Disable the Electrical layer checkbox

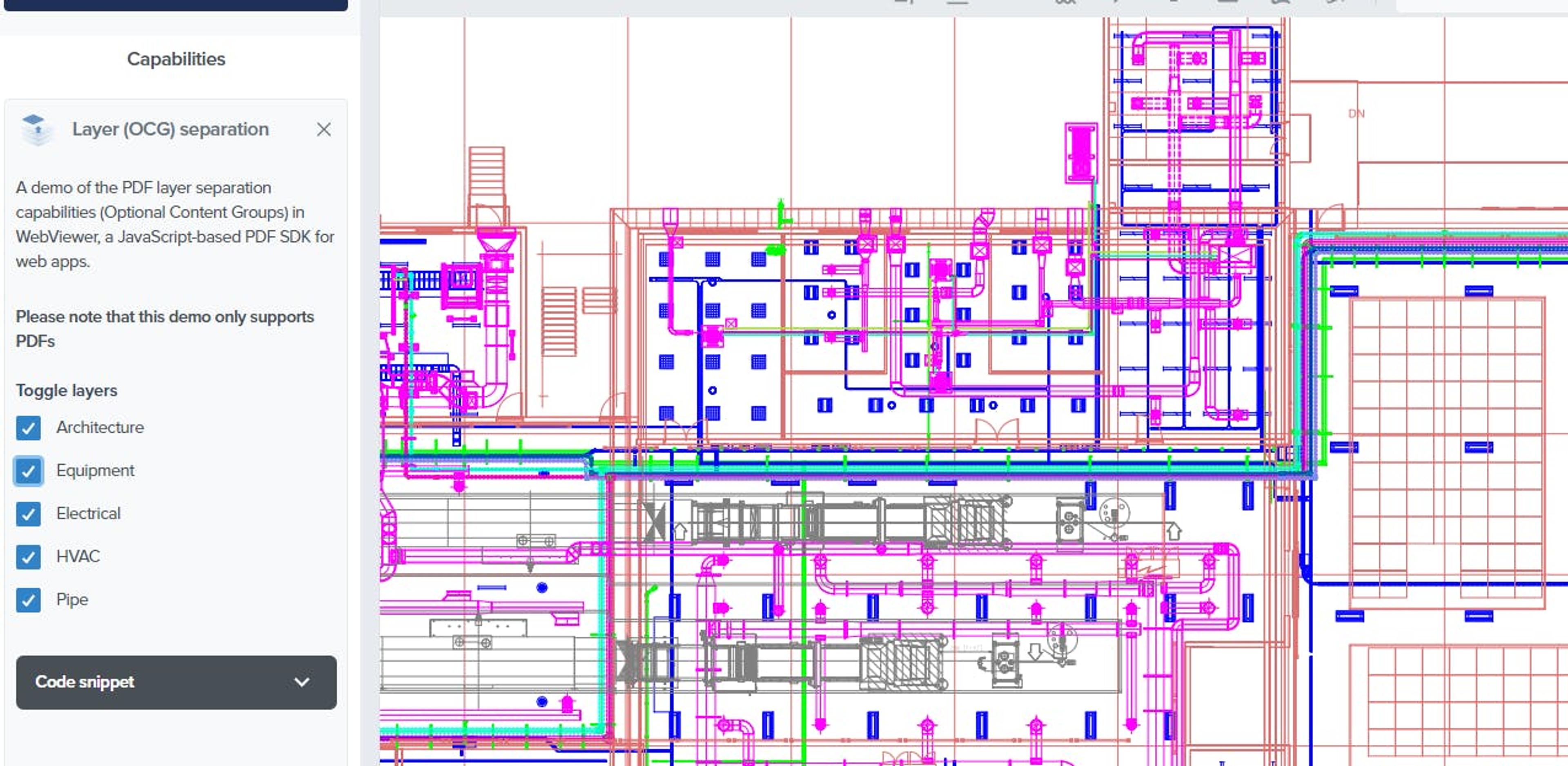pos(29,514)
